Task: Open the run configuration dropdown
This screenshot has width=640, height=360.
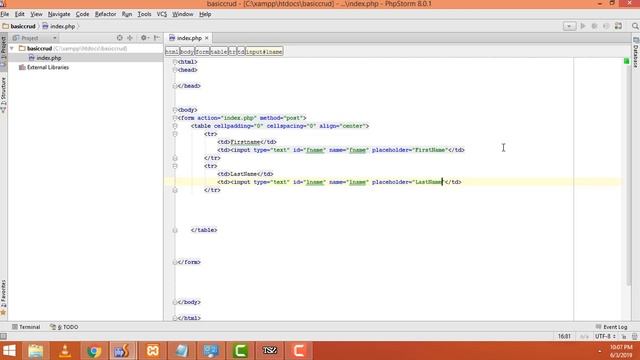Action: pyautogui.click(x=569, y=26)
